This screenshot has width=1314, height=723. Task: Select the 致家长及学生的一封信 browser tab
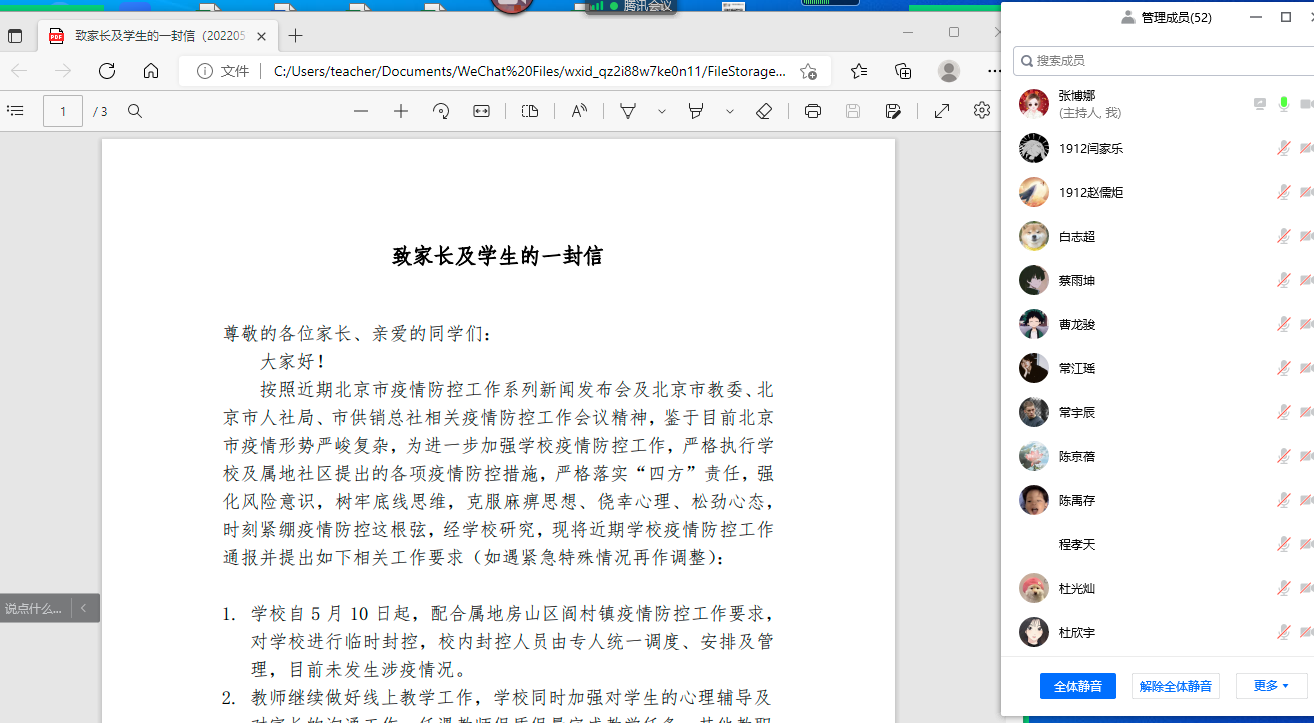tap(150, 36)
